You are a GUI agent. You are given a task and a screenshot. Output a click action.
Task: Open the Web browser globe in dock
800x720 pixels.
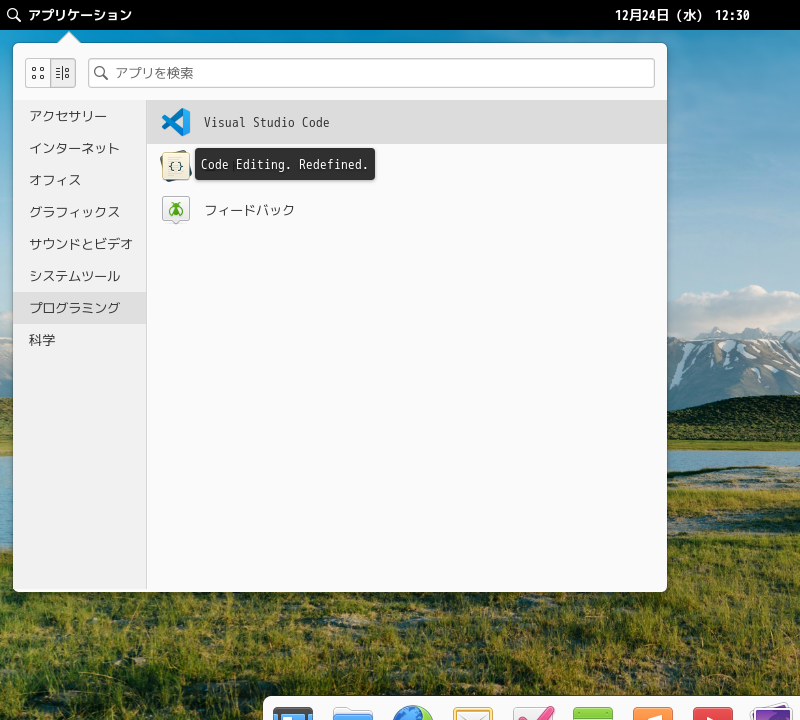coord(413,713)
